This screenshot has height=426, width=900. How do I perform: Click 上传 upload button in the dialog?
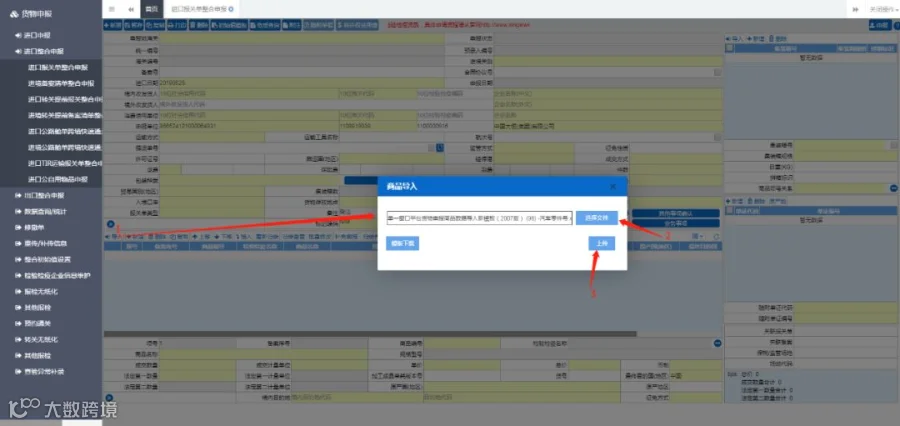tap(602, 243)
